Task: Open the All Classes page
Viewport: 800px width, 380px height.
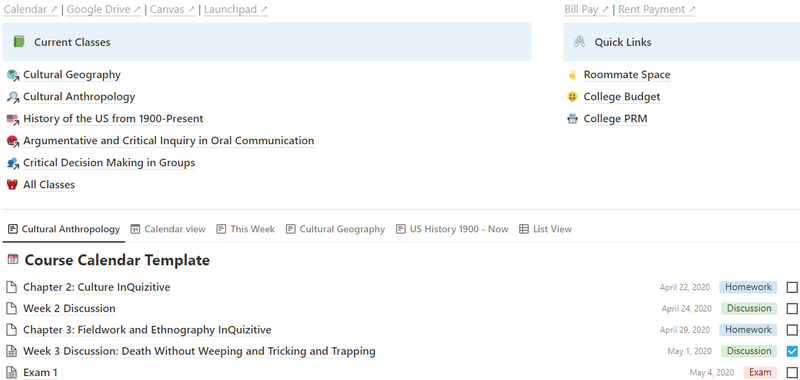Action: [x=49, y=185]
